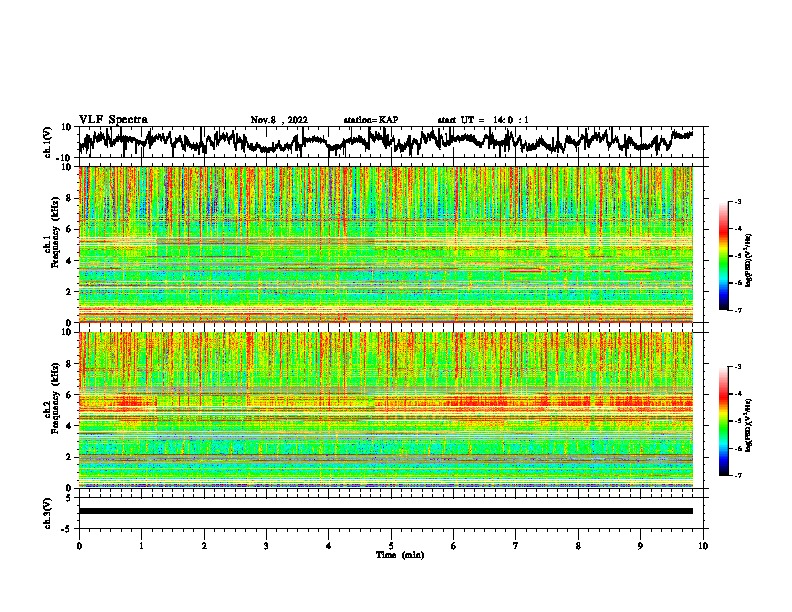This screenshot has height=612, width=792.
Task: Click the "-3" label on ch.2 color bar
Action: coord(738,367)
